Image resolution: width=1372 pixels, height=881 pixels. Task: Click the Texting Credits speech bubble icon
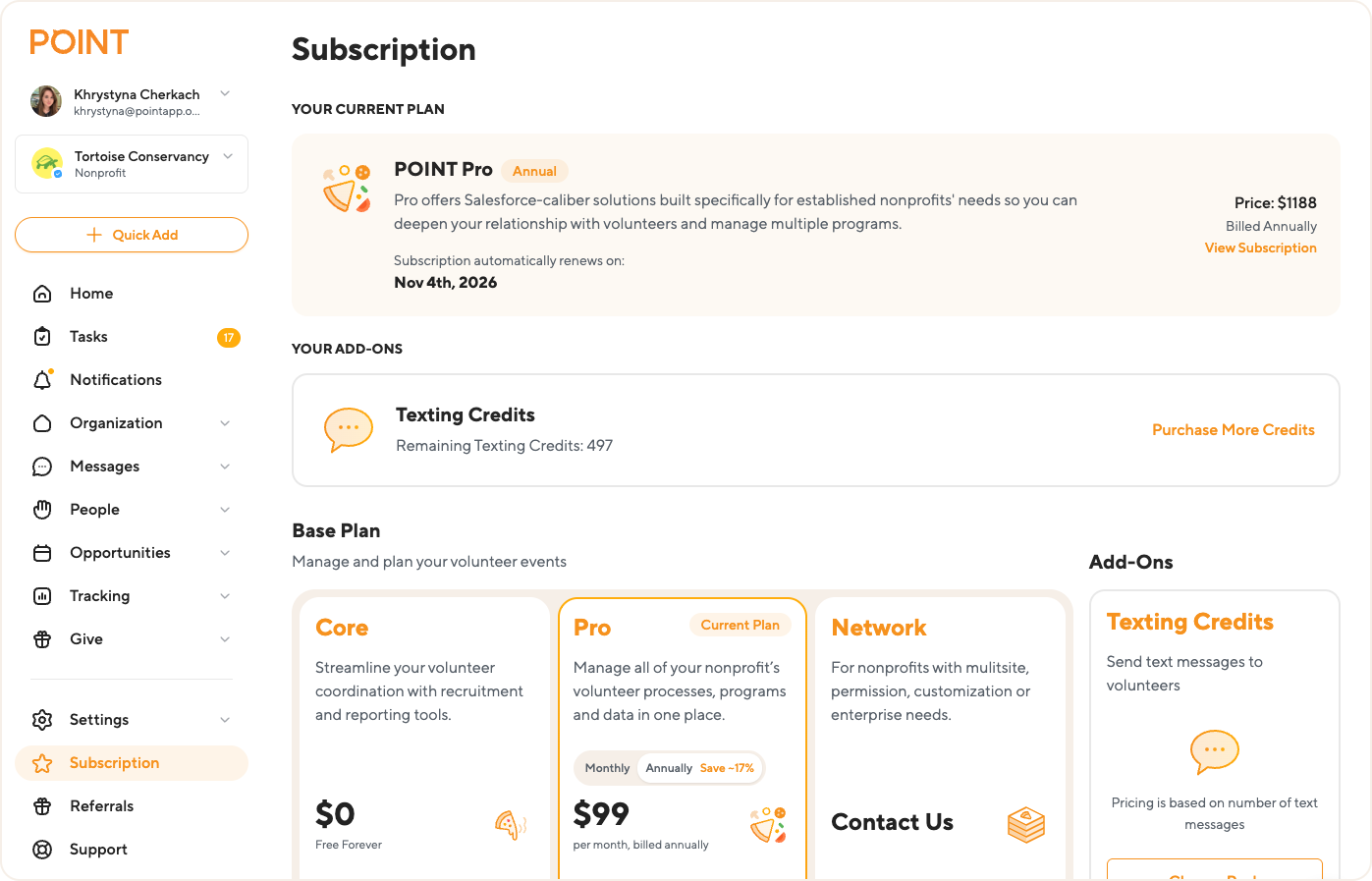[349, 429]
